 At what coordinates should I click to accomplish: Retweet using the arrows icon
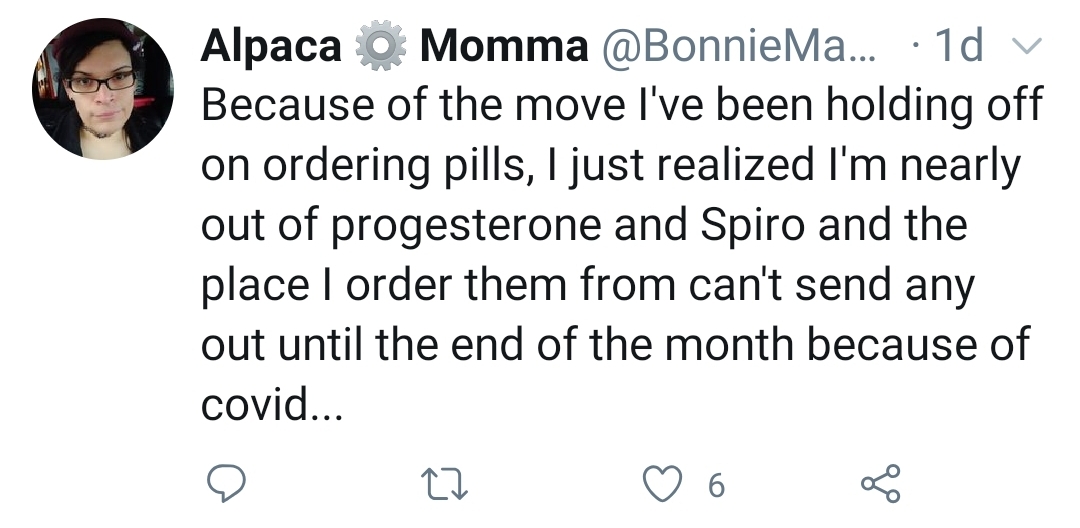coord(444,484)
